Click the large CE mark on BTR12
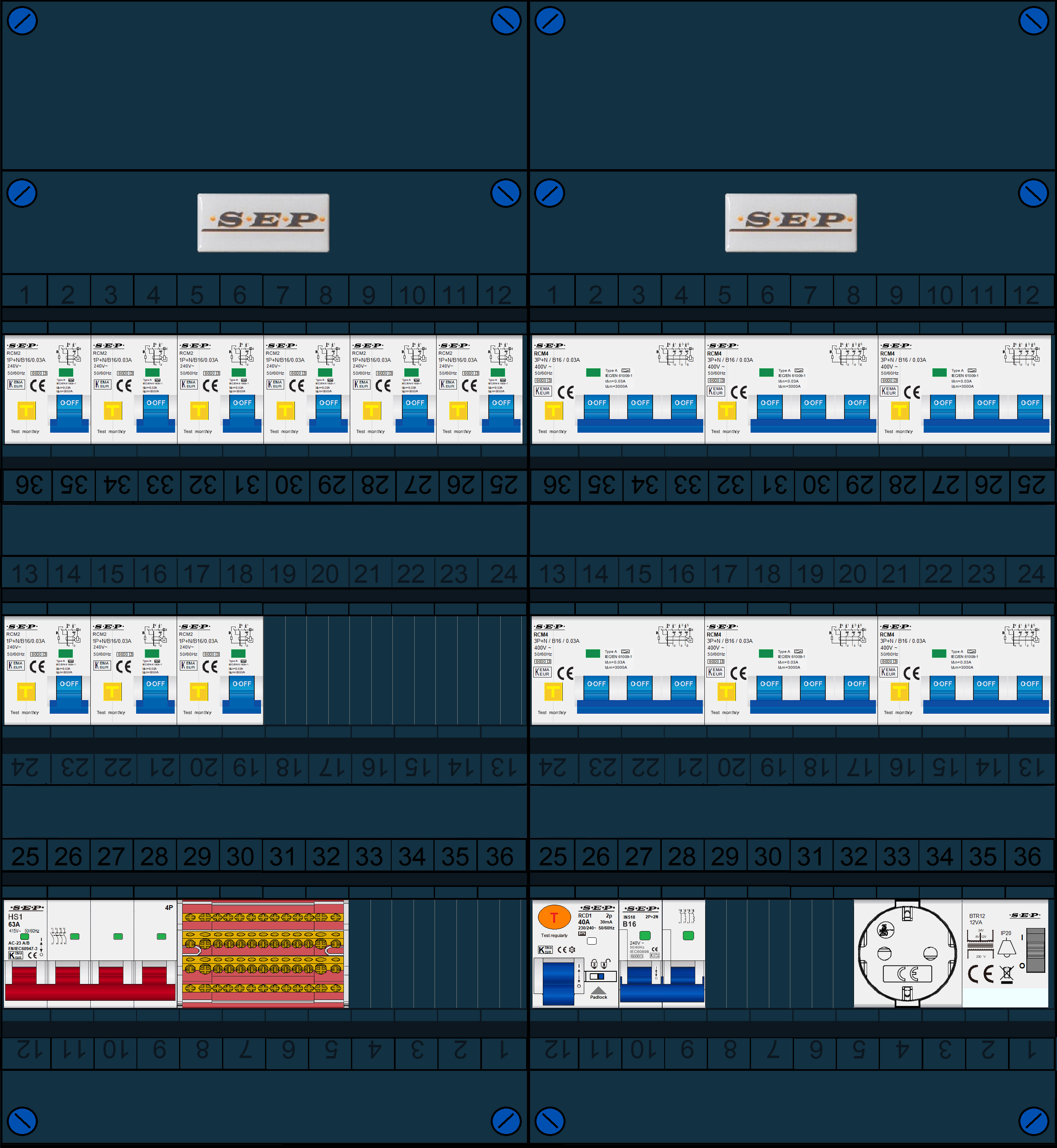 pos(980,974)
